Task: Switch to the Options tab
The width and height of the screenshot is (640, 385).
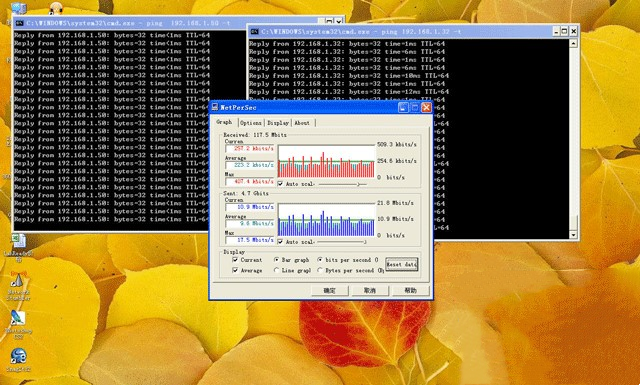Action: coord(251,122)
